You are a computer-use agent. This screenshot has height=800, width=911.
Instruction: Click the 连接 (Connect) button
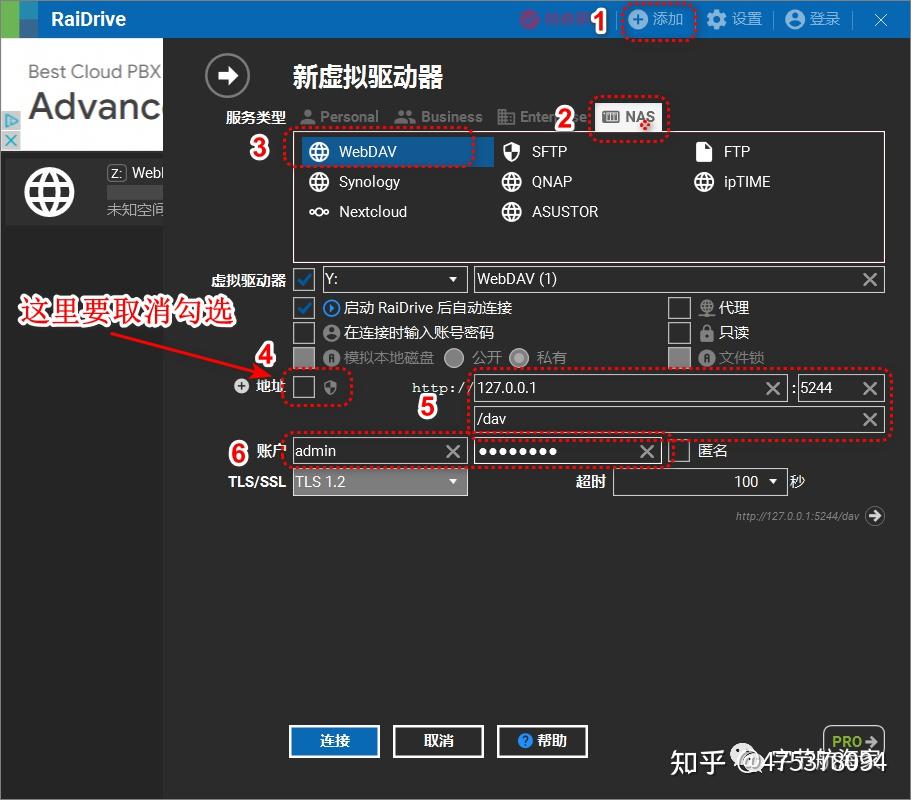tap(334, 741)
